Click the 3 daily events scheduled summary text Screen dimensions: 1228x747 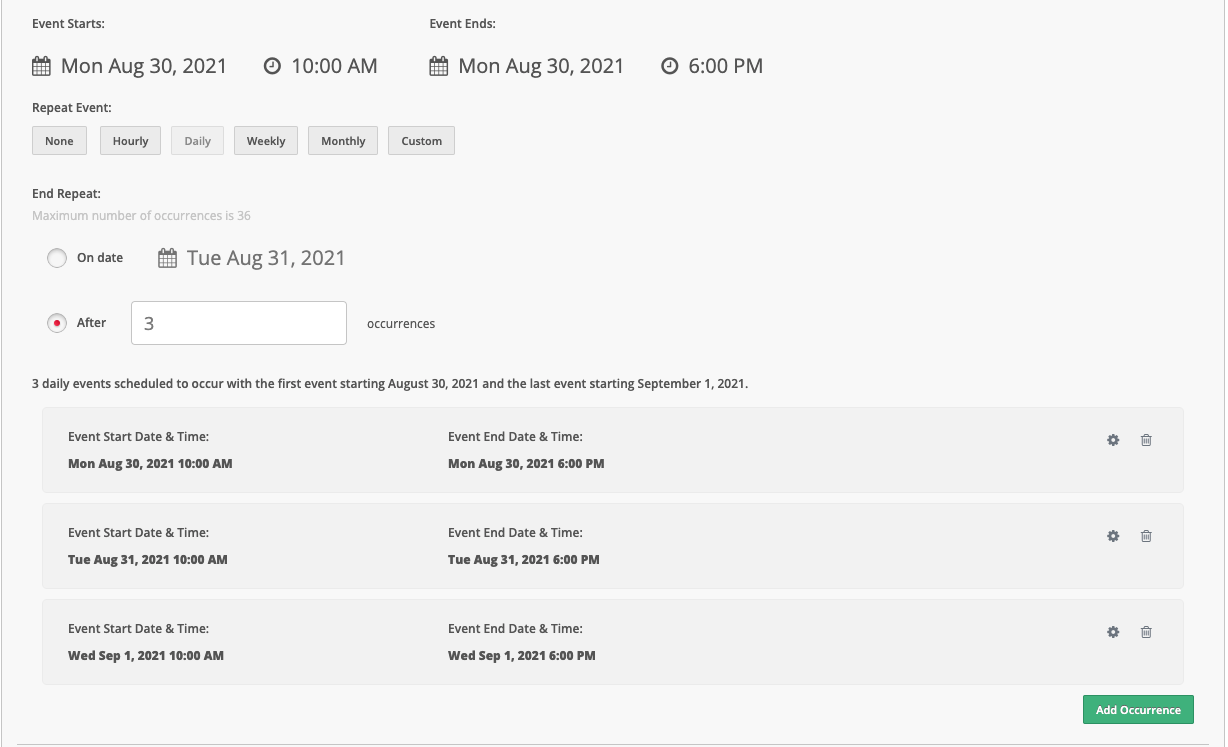(390, 384)
